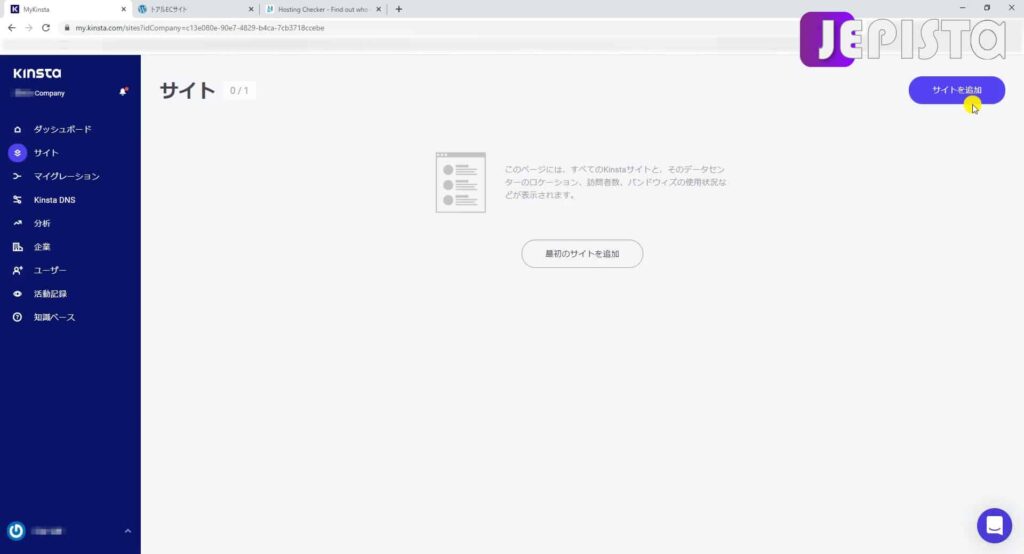Open the 知識ベース question icon

click(x=18, y=318)
